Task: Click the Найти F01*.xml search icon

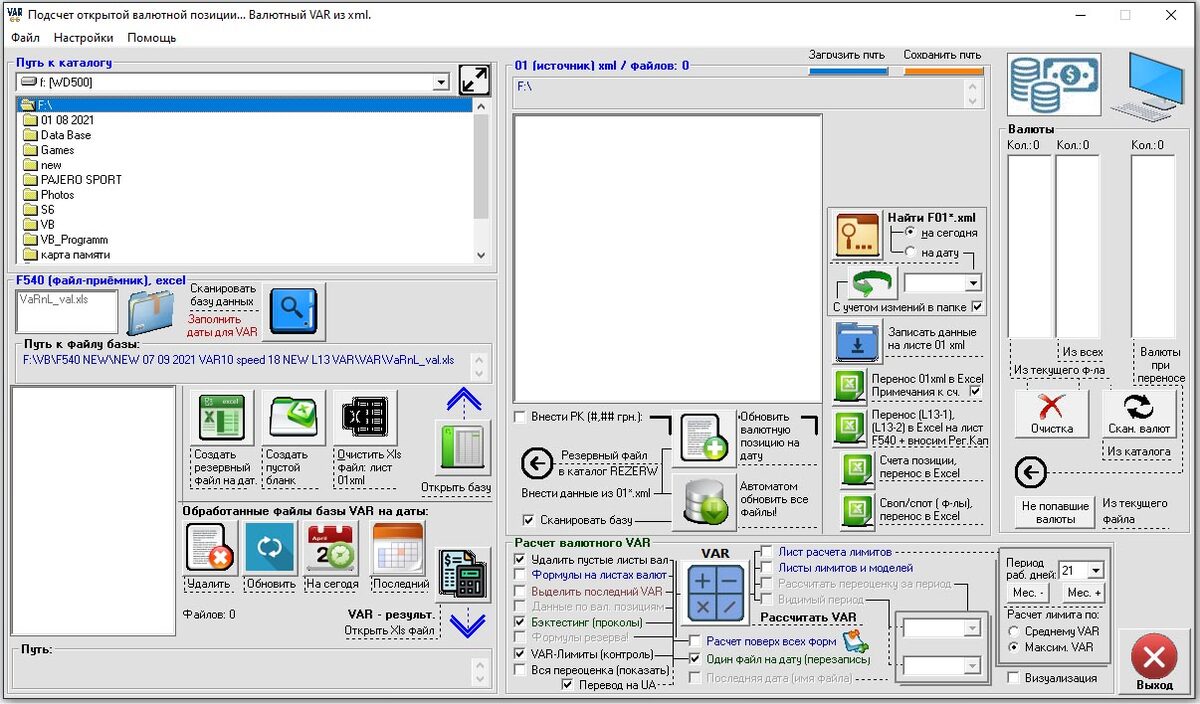Action: click(858, 235)
